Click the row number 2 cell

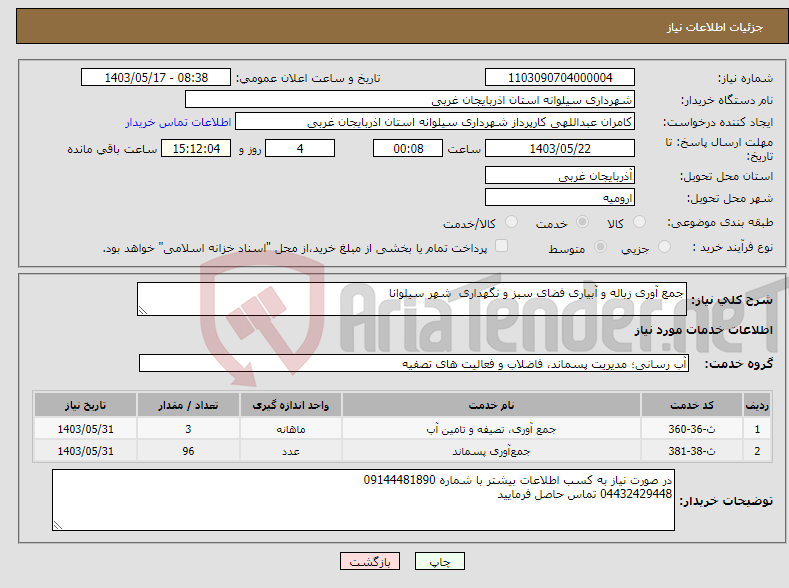click(x=757, y=451)
